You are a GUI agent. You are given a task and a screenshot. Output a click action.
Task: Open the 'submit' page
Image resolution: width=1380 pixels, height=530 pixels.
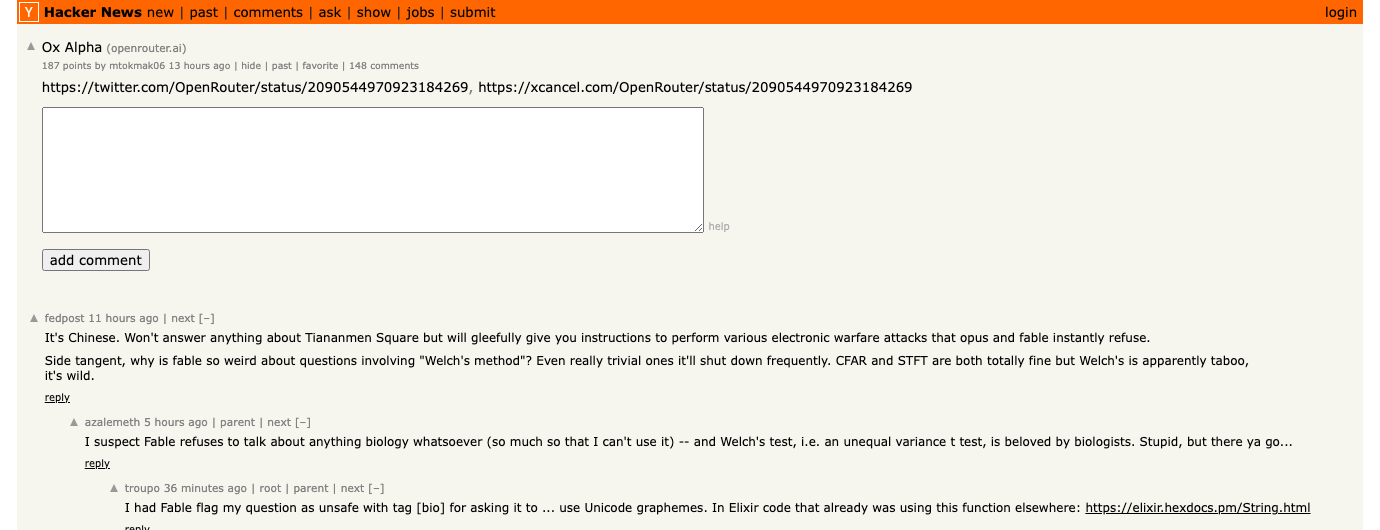pos(472,12)
